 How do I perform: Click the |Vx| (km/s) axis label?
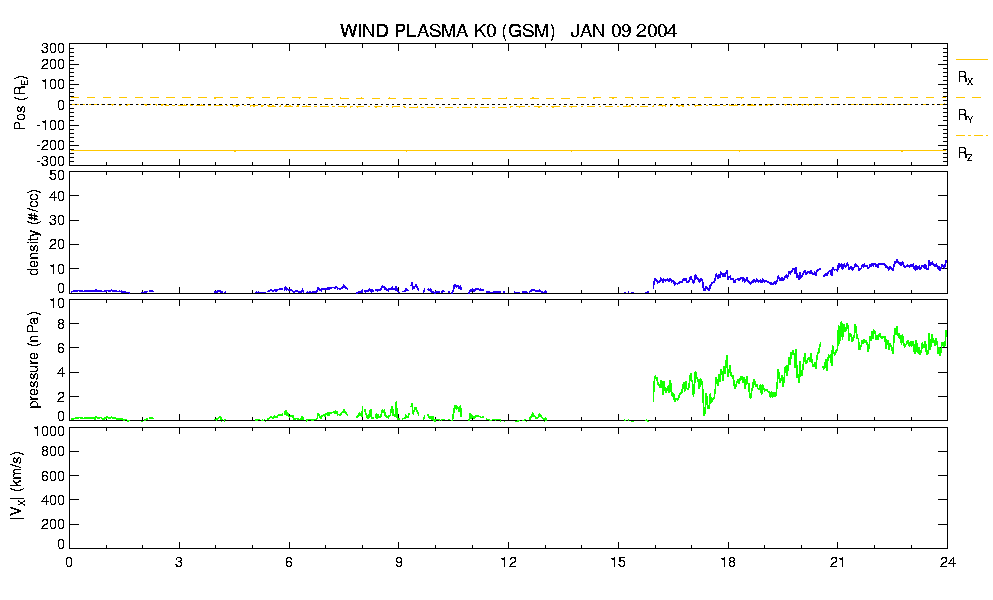(x=18, y=487)
